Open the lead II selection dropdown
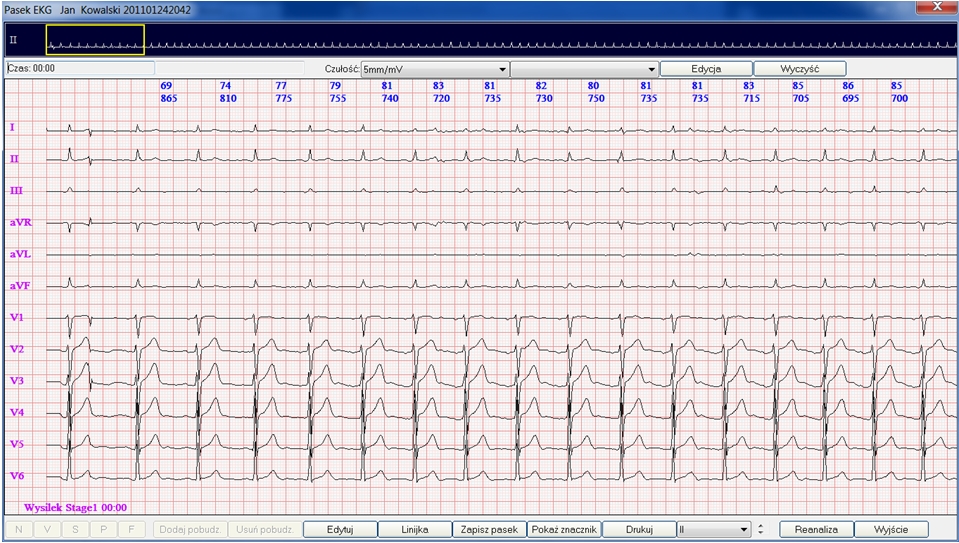The image size is (959, 543). point(713,529)
